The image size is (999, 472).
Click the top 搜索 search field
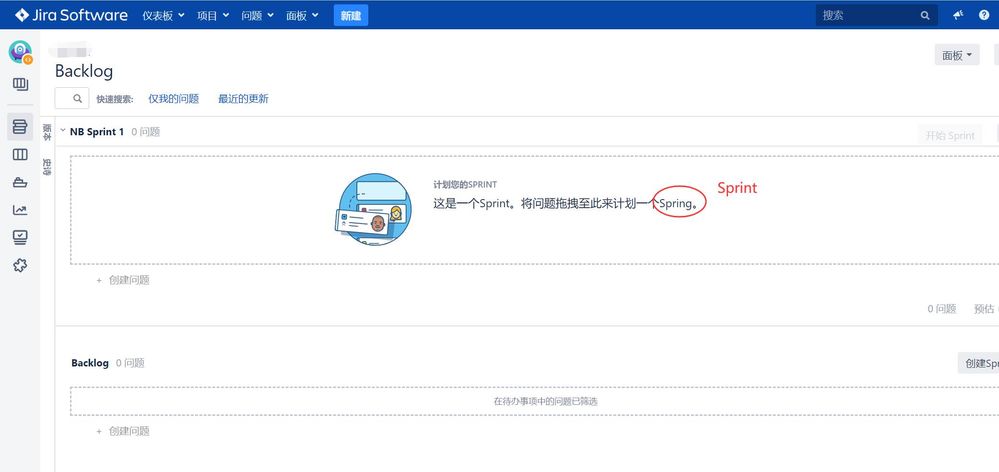tap(868, 15)
